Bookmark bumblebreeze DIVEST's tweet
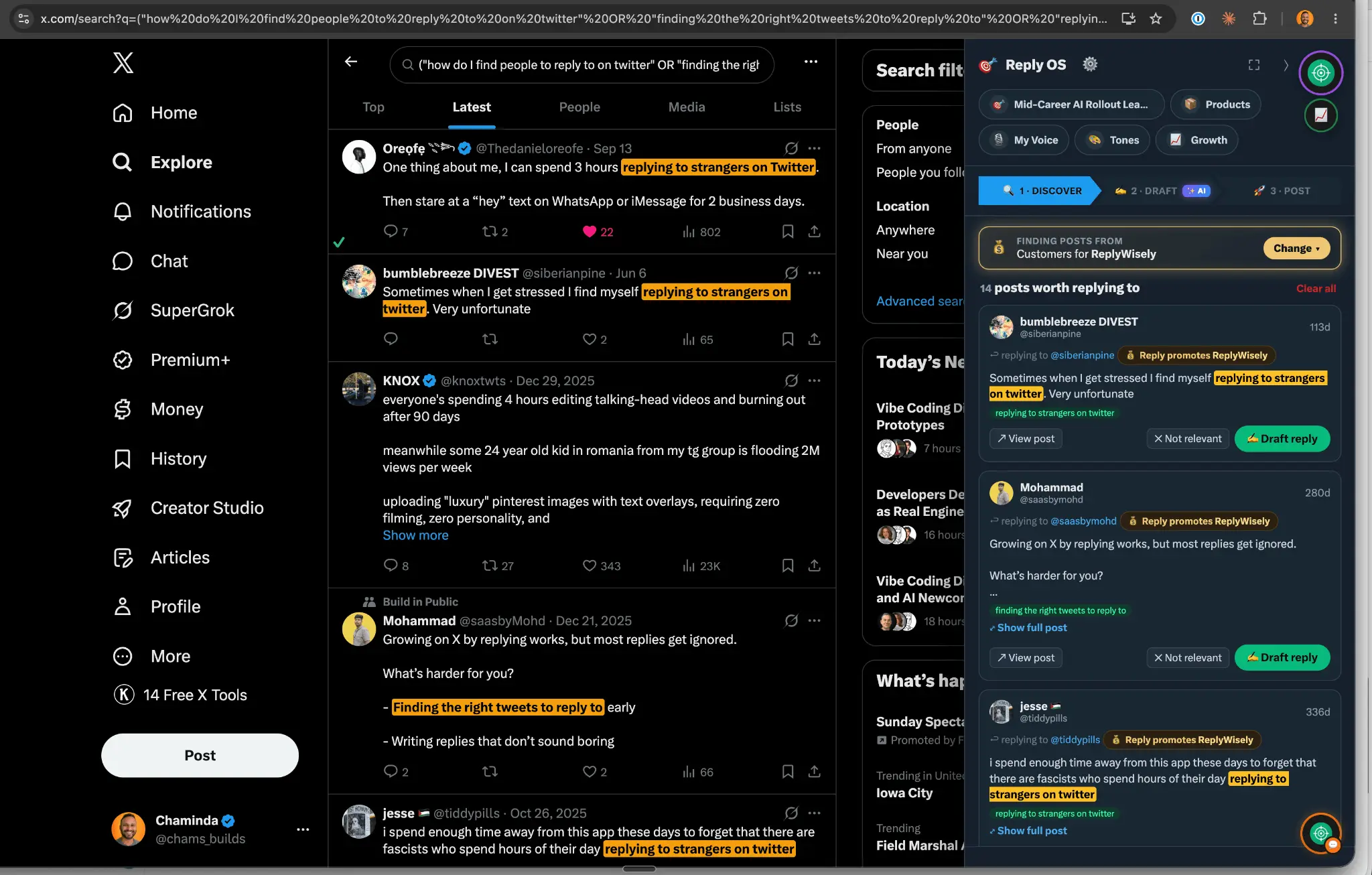This screenshot has height=875, width=1372. 788,339
